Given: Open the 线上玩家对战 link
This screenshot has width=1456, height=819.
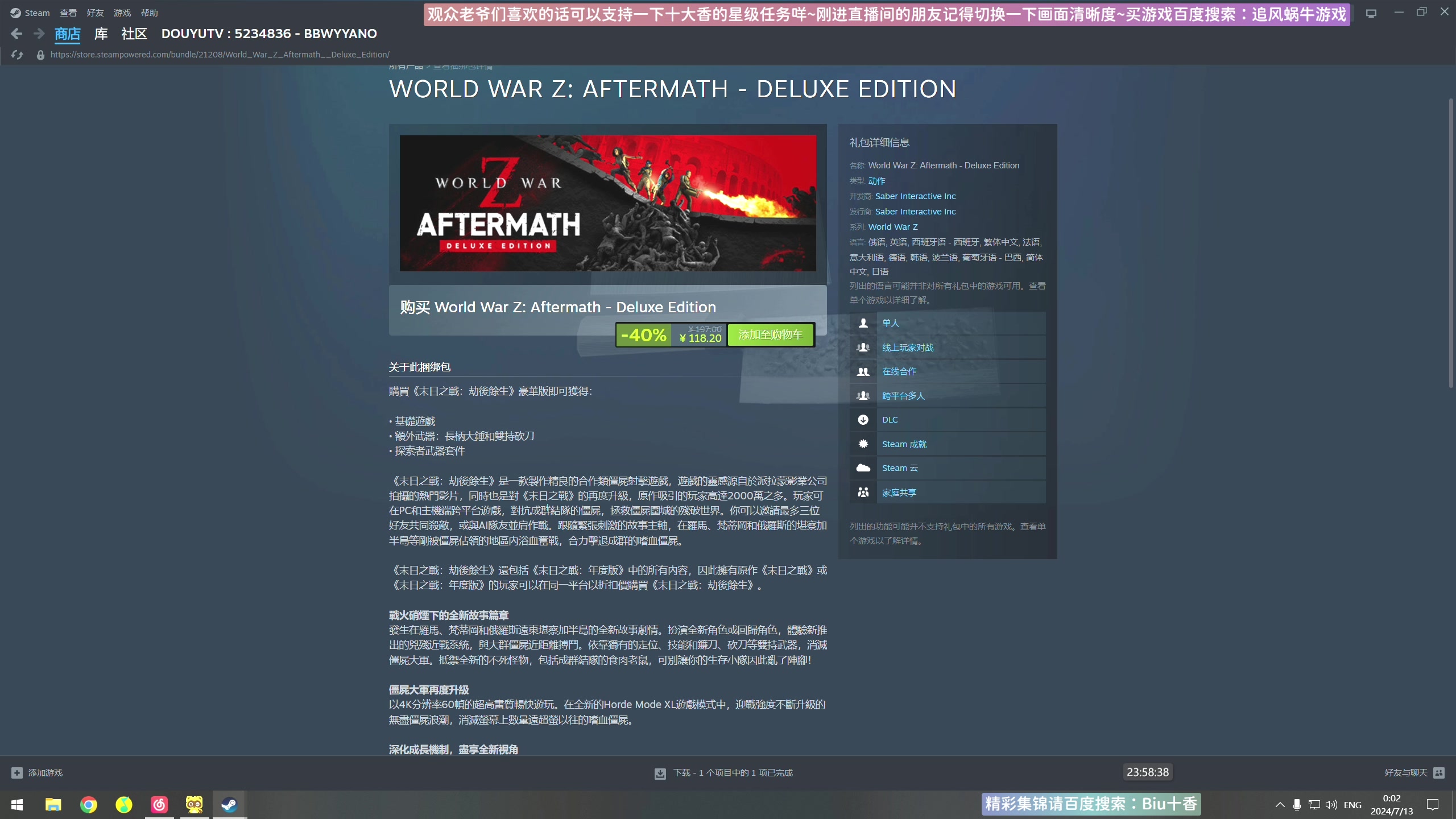Looking at the screenshot, I should [908, 348].
